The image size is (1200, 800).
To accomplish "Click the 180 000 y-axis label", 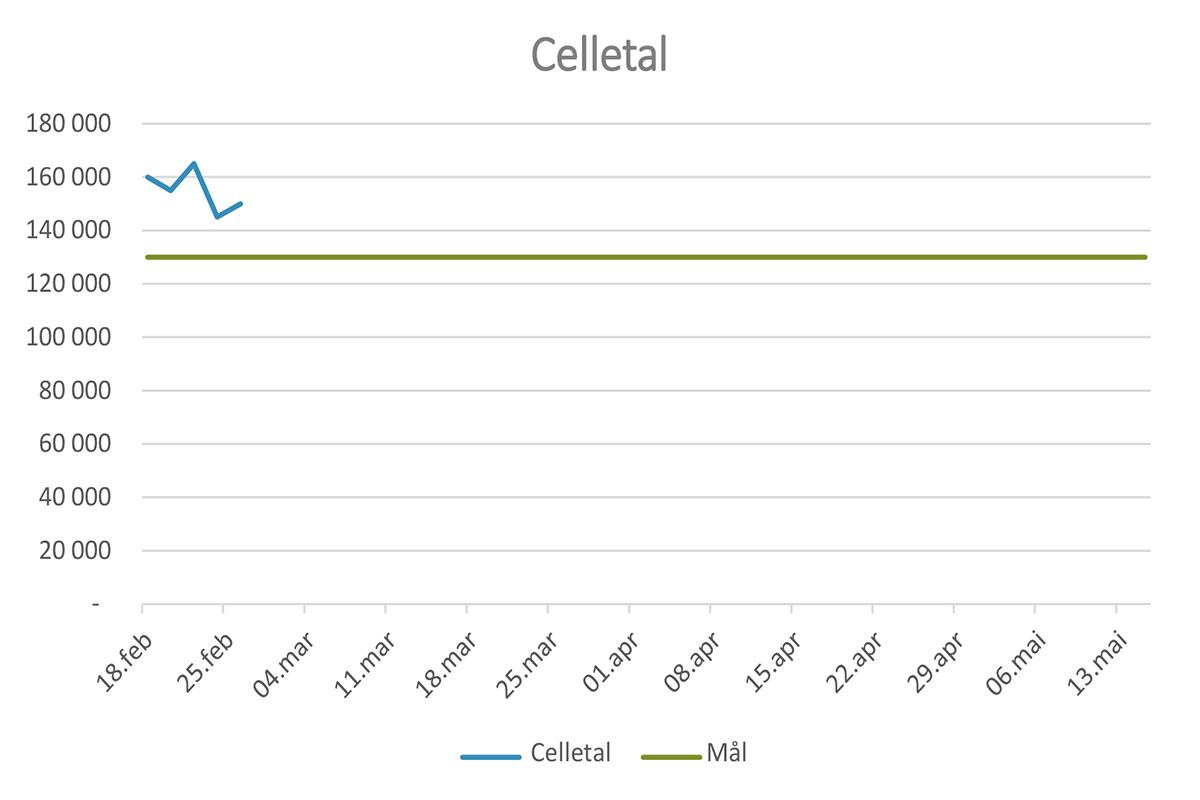I will 70,124.
